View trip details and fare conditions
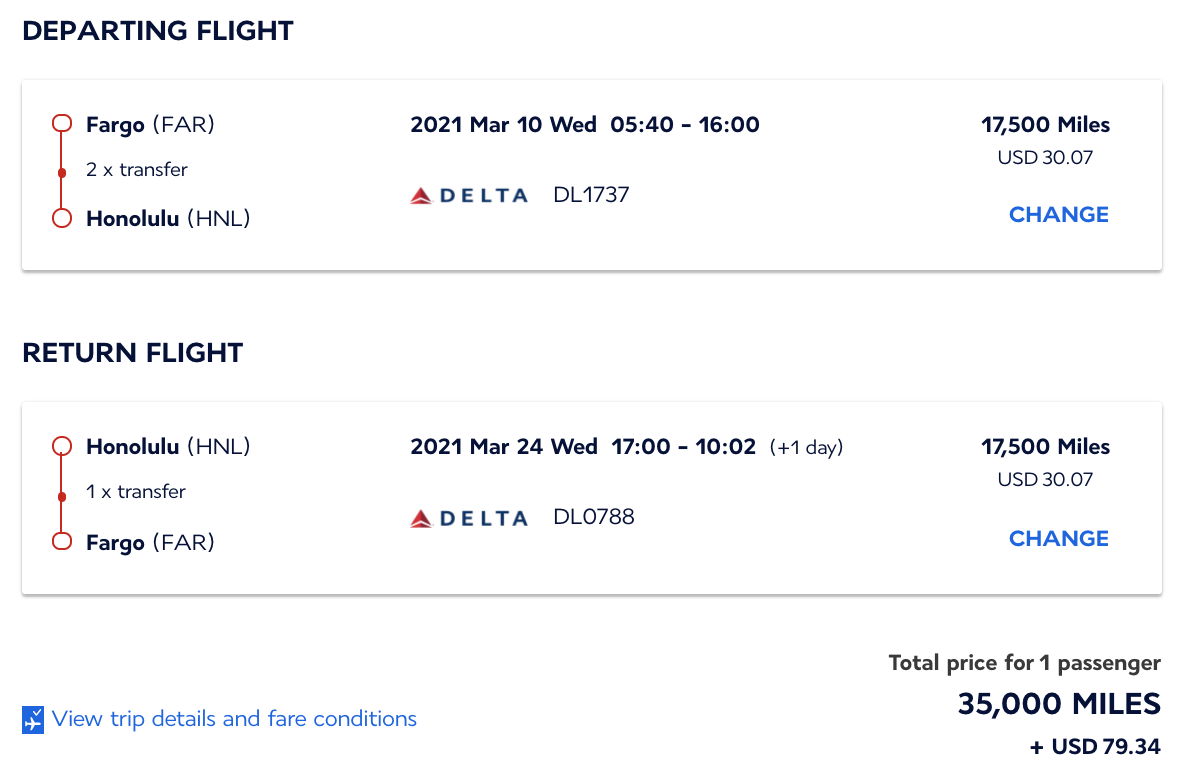This screenshot has width=1194, height=778. click(234, 718)
